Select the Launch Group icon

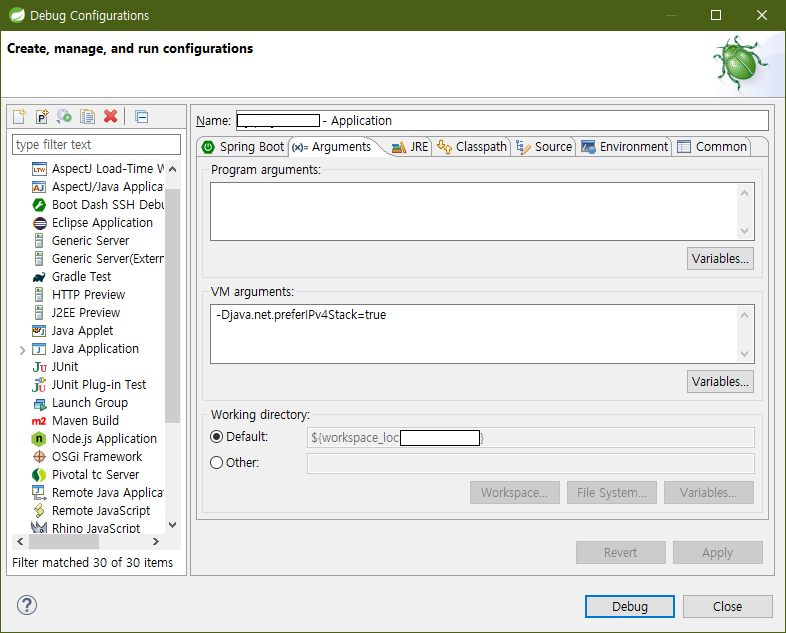click(x=40, y=403)
